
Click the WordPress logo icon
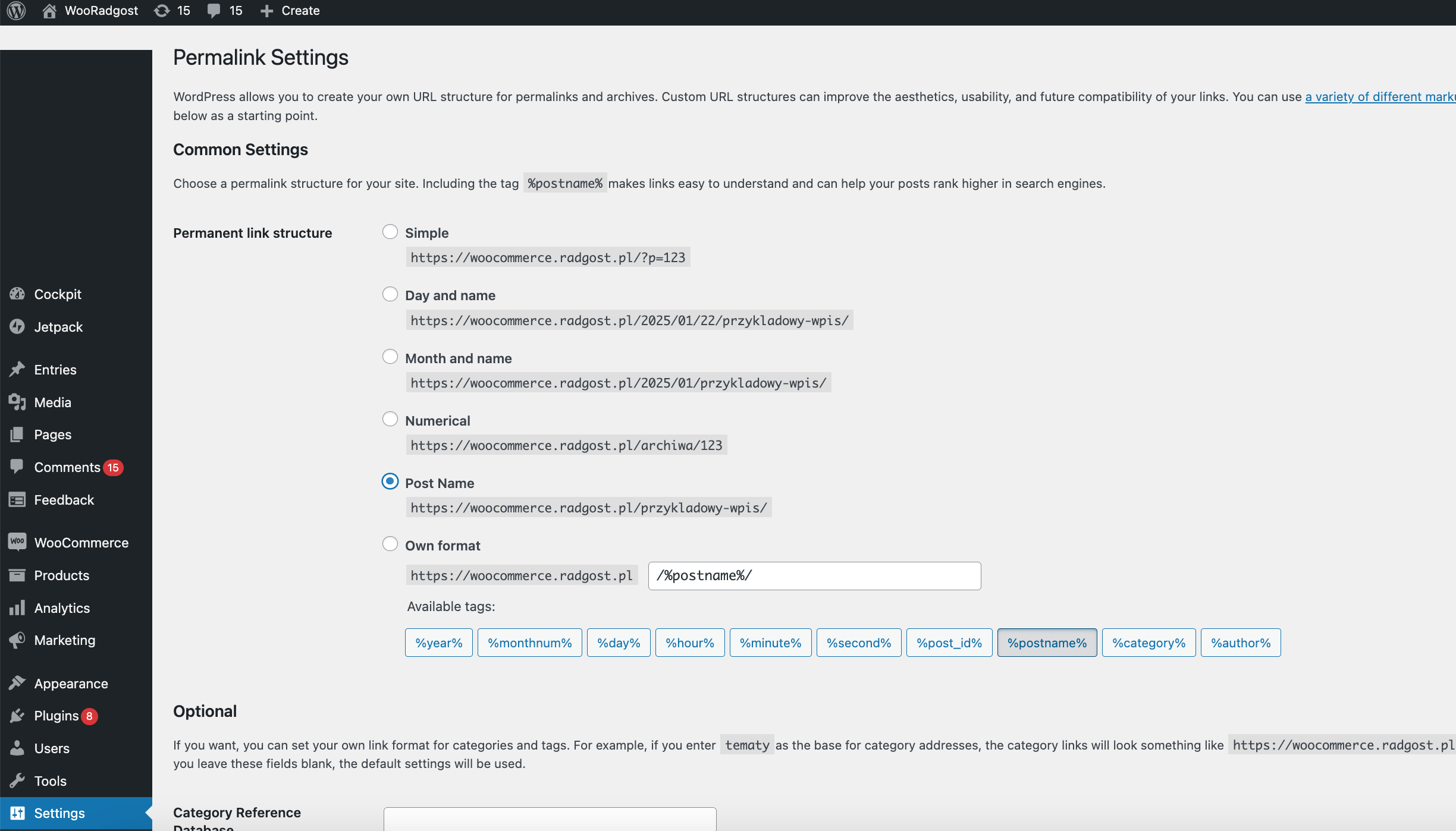pos(17,11)
